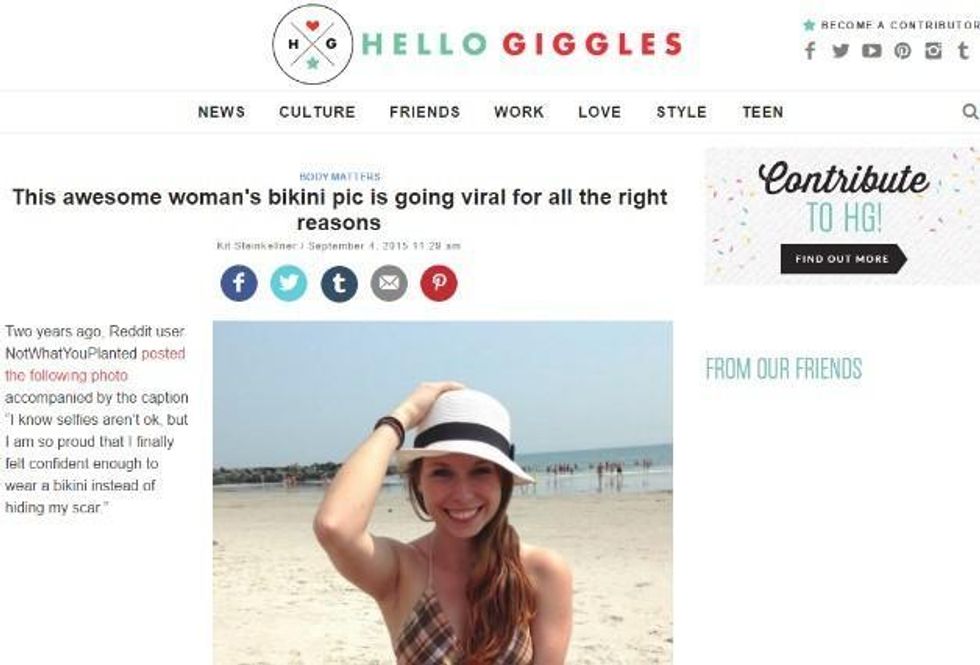Open the header Twitter bird icon

(841, 51)
